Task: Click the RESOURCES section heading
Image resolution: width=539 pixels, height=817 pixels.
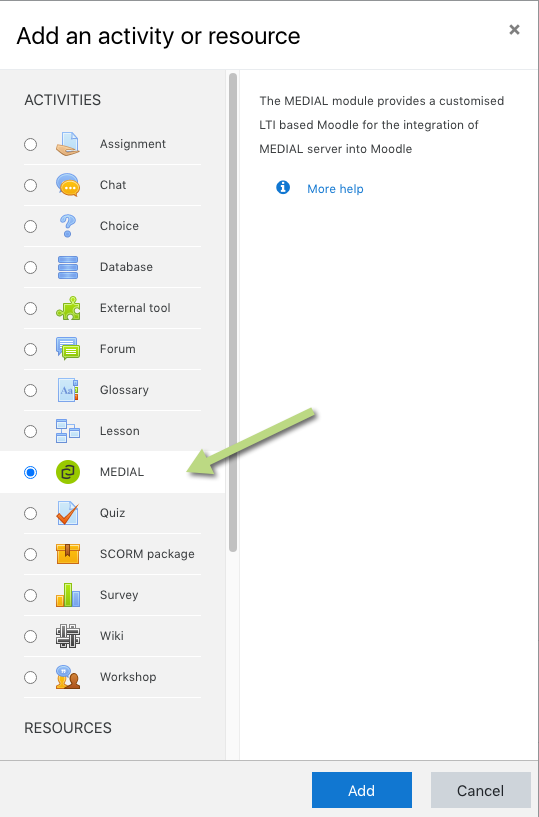Action: point(68,728)
